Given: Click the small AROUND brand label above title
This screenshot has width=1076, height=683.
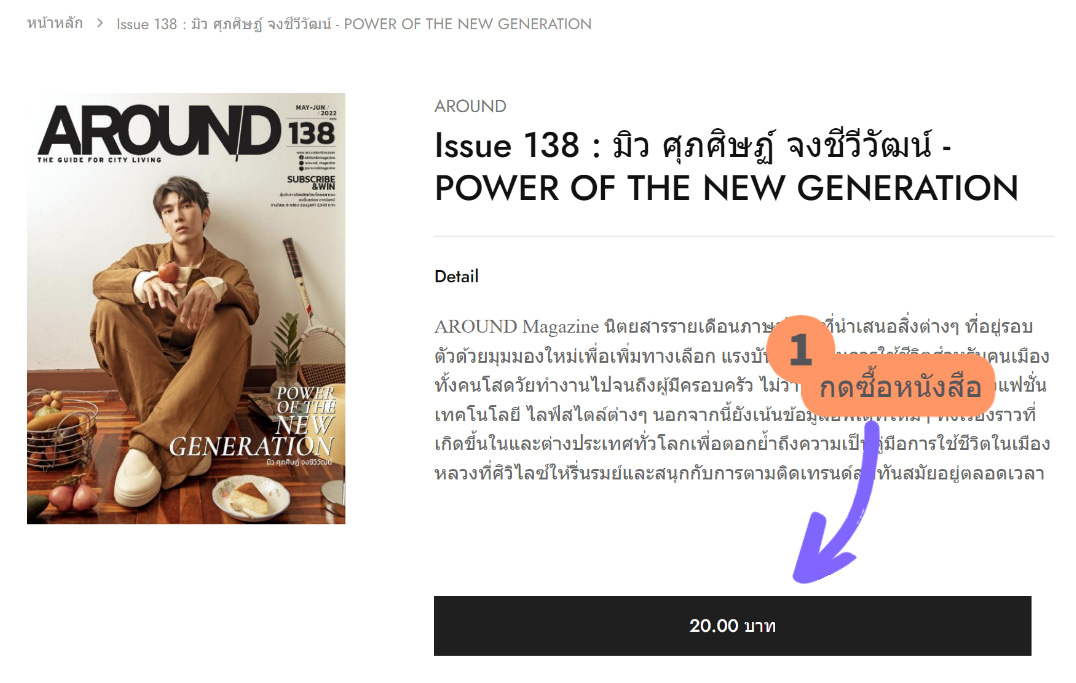Looking at the screenshot, I should tap(470, 106).
